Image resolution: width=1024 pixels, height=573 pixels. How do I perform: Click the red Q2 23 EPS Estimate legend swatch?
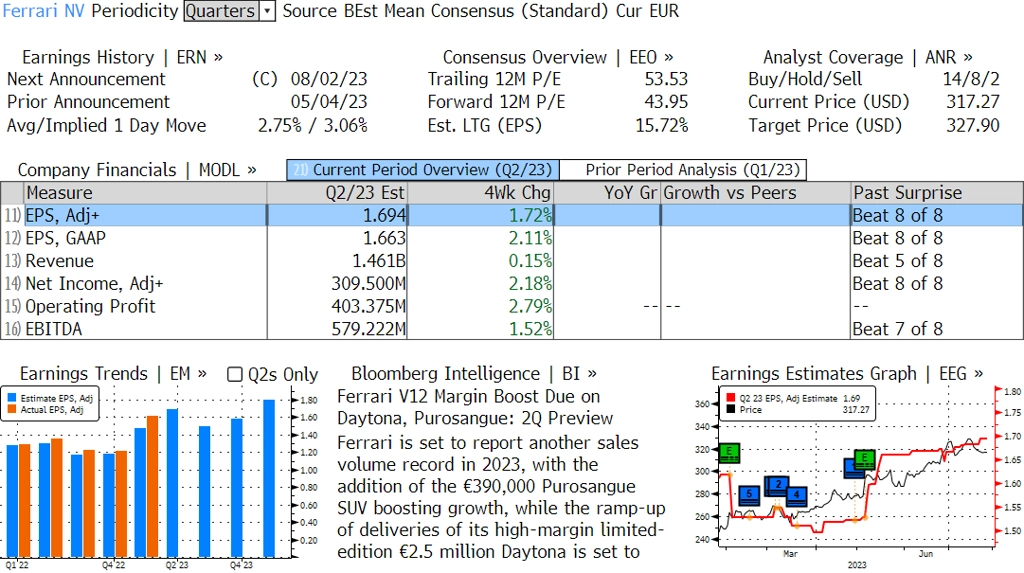click(730, 398)
